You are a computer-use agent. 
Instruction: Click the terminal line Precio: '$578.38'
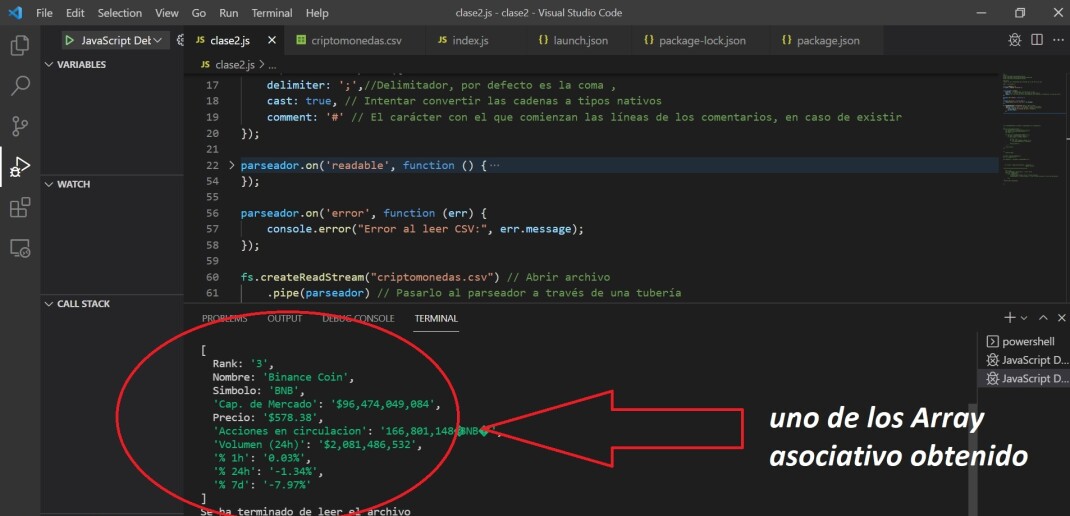(x=268, y=417)
